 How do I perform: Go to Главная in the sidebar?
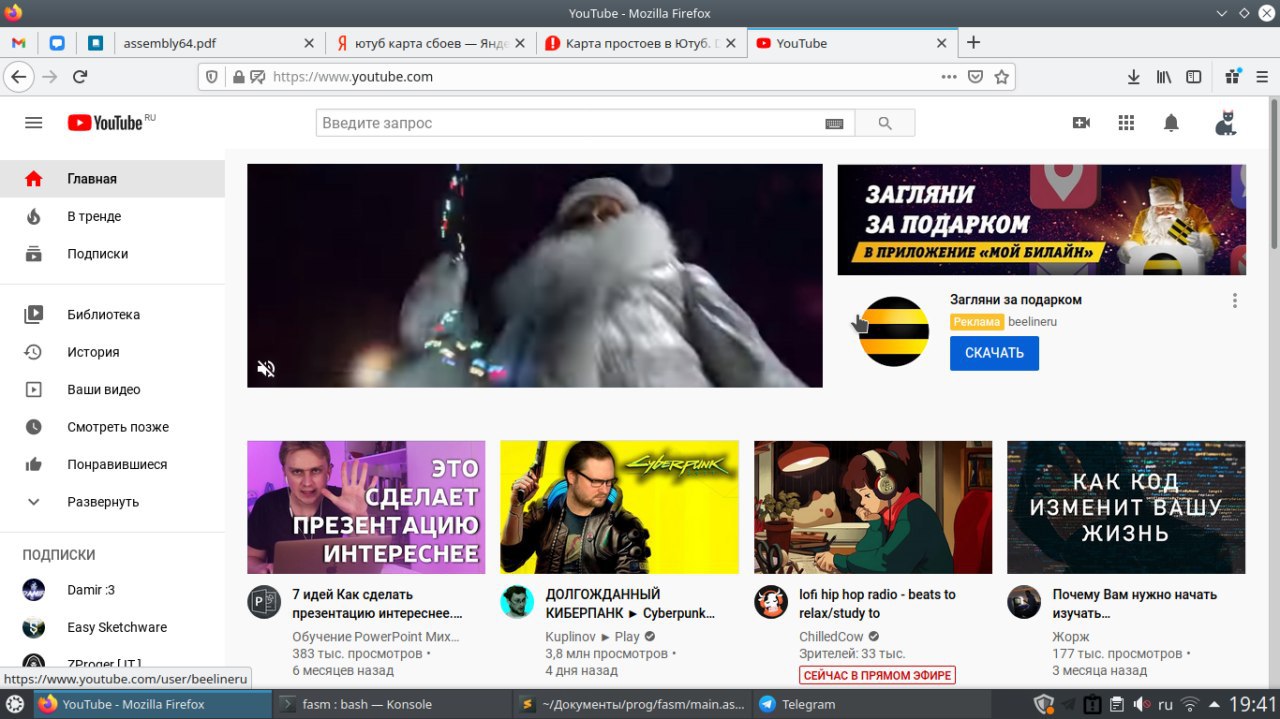click(112, 179)
